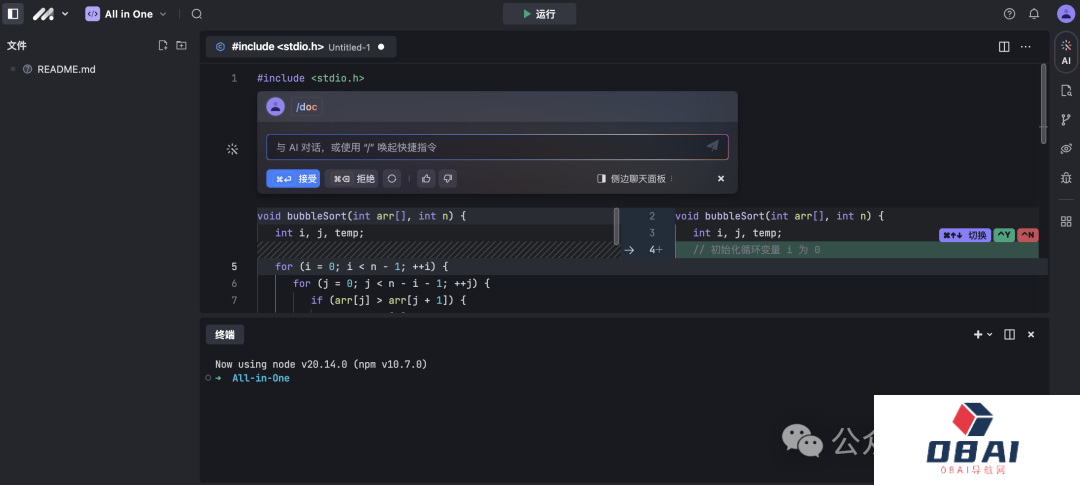The width and height of the screenshot is (1080, 485).
Task: Create a new file in file panel
Action: point(163,45)
